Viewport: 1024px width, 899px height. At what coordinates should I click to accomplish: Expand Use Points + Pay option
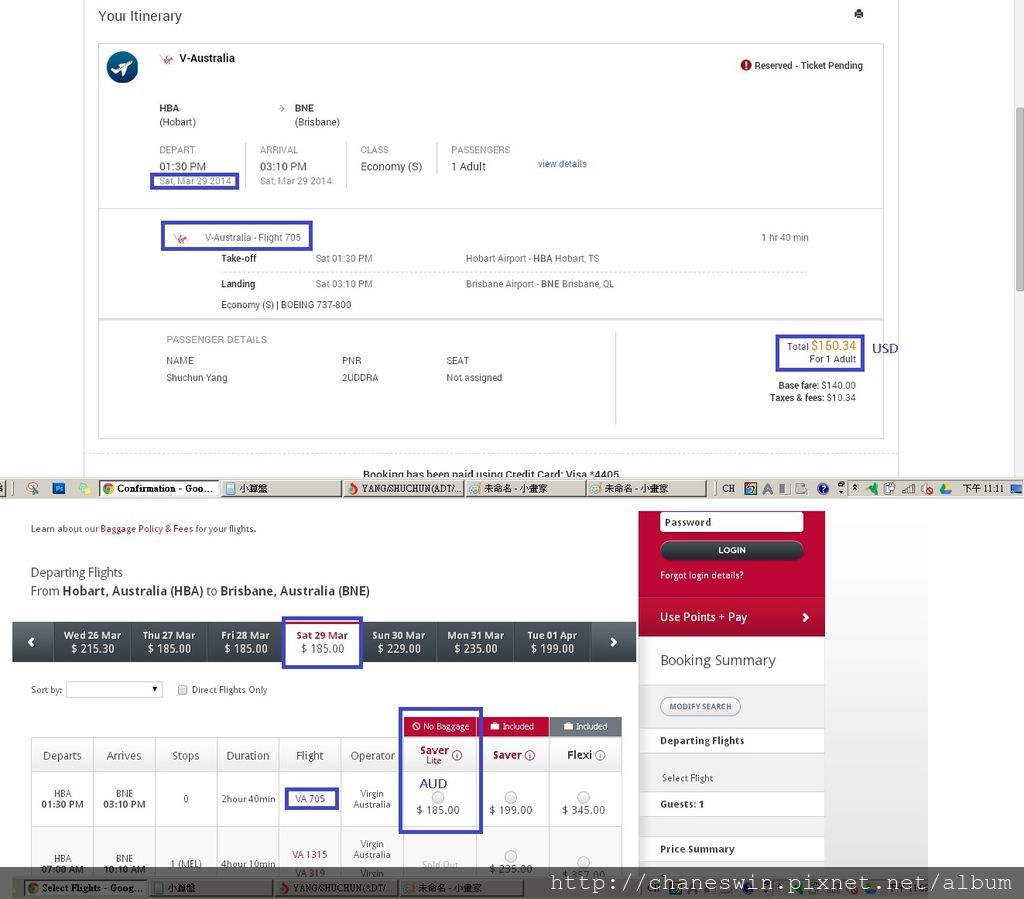[x=731, y=617]
